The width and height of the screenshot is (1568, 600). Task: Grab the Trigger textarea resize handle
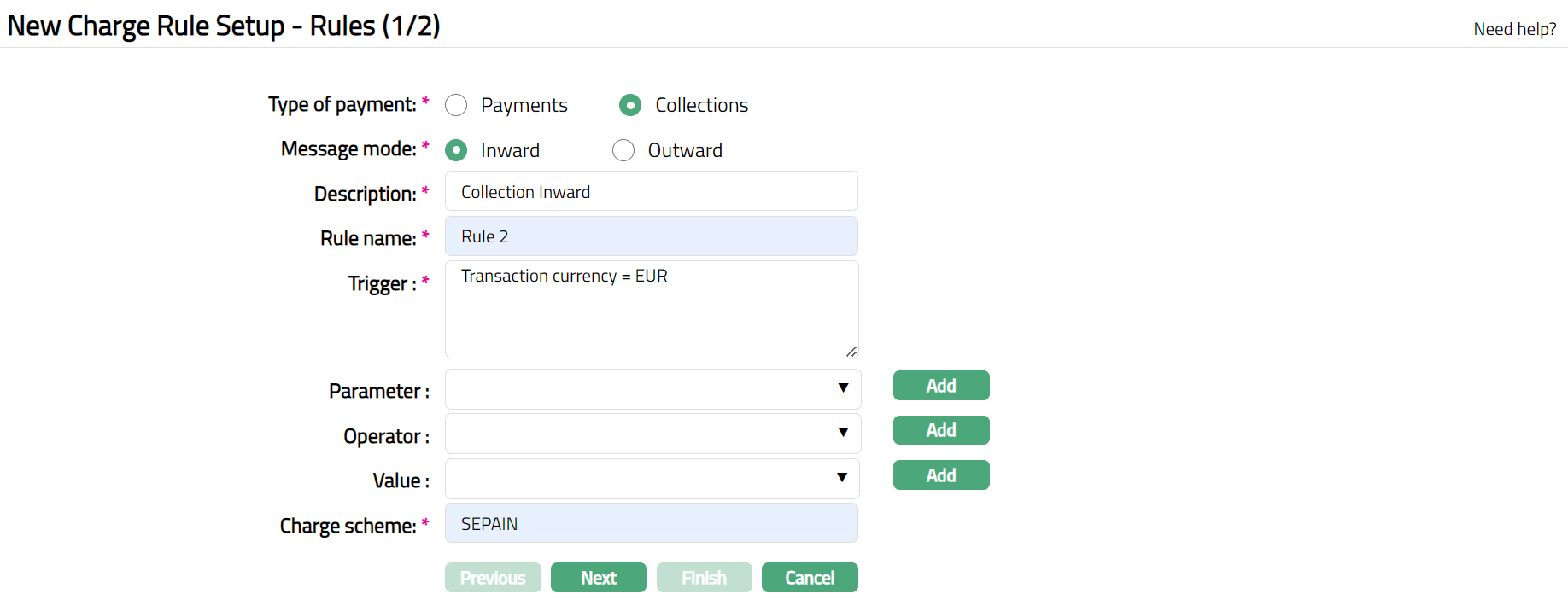[x=851, y=352]
